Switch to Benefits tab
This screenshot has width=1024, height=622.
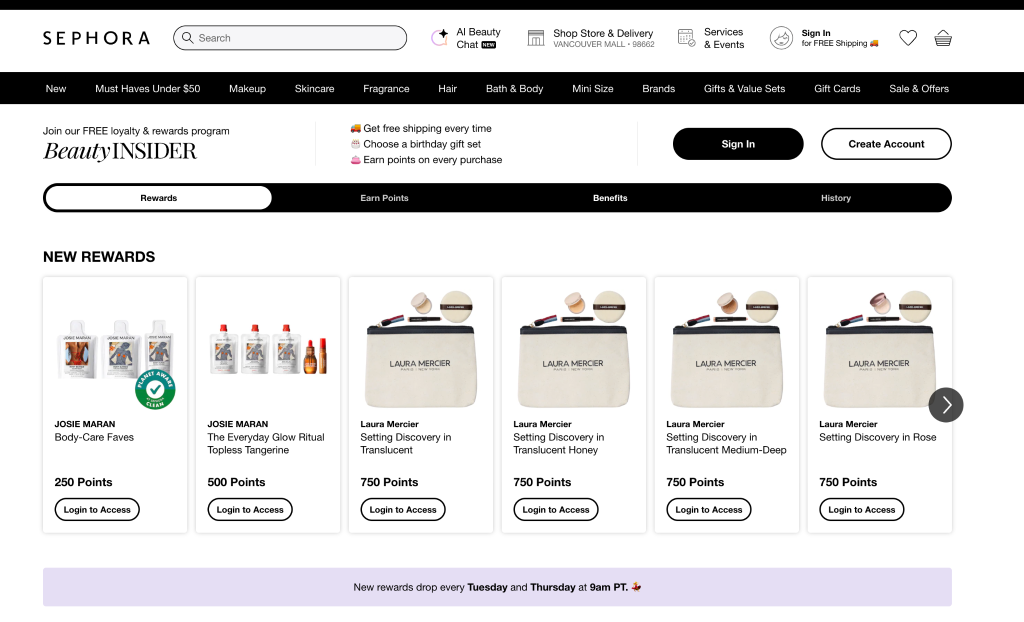610,198
